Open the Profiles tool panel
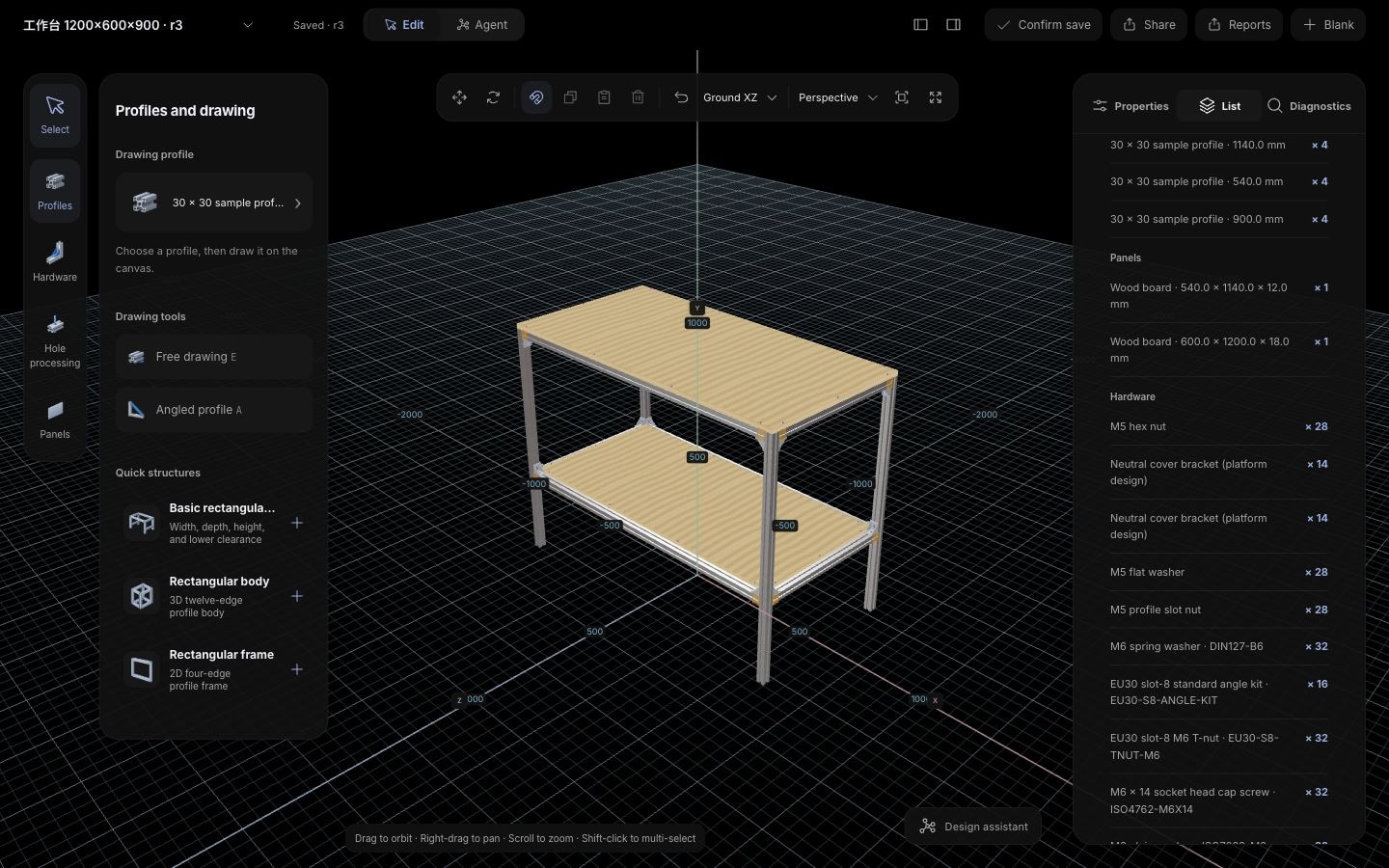 click(55, 191)
